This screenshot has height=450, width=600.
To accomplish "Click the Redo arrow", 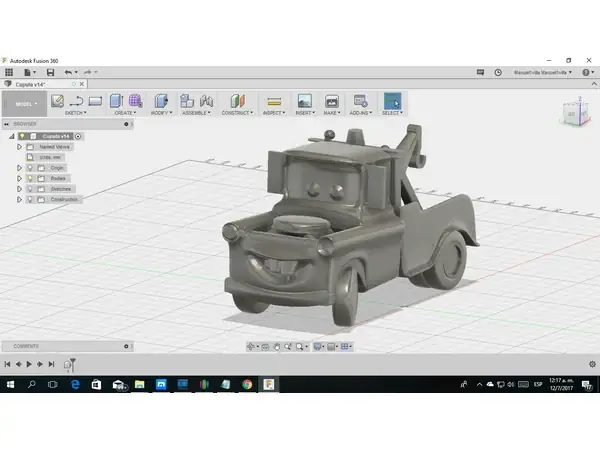I will click(88, 72).
